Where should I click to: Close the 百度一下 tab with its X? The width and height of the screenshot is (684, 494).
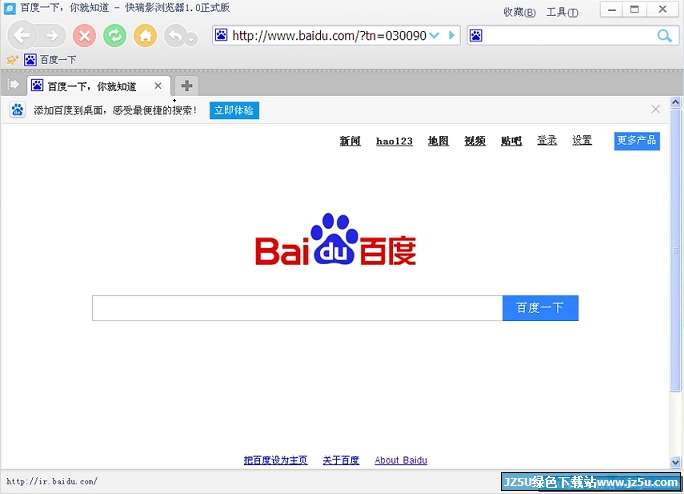(x=158, y=86)
